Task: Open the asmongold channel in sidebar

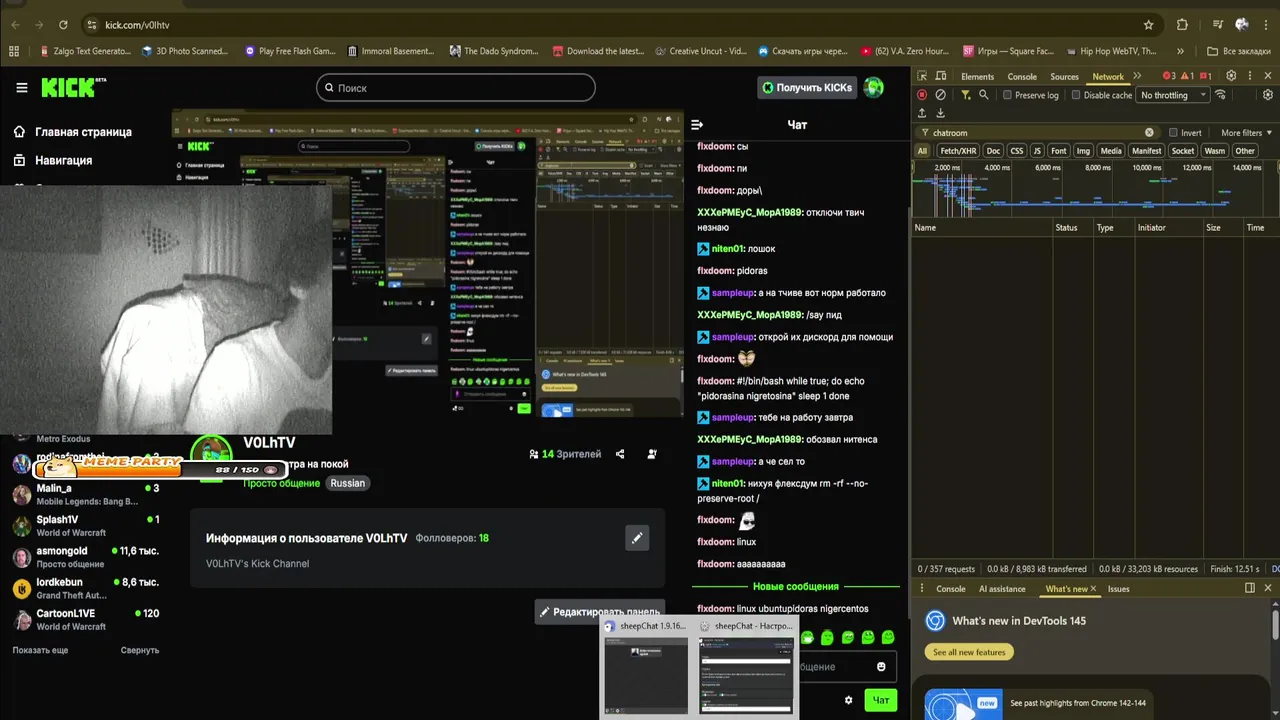Action: point(85,557)
